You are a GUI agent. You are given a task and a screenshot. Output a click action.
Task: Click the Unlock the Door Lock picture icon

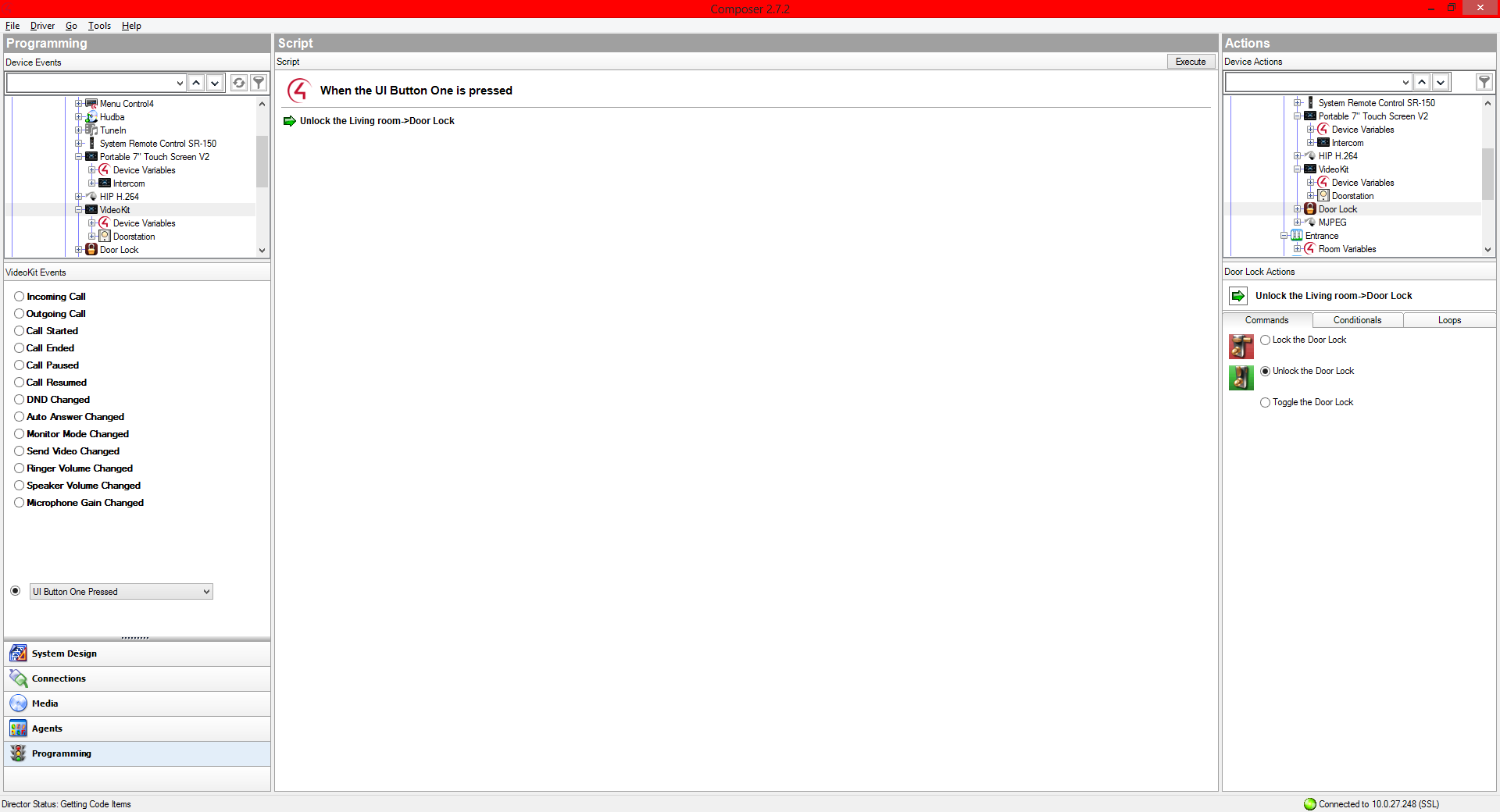(1241, 377)
